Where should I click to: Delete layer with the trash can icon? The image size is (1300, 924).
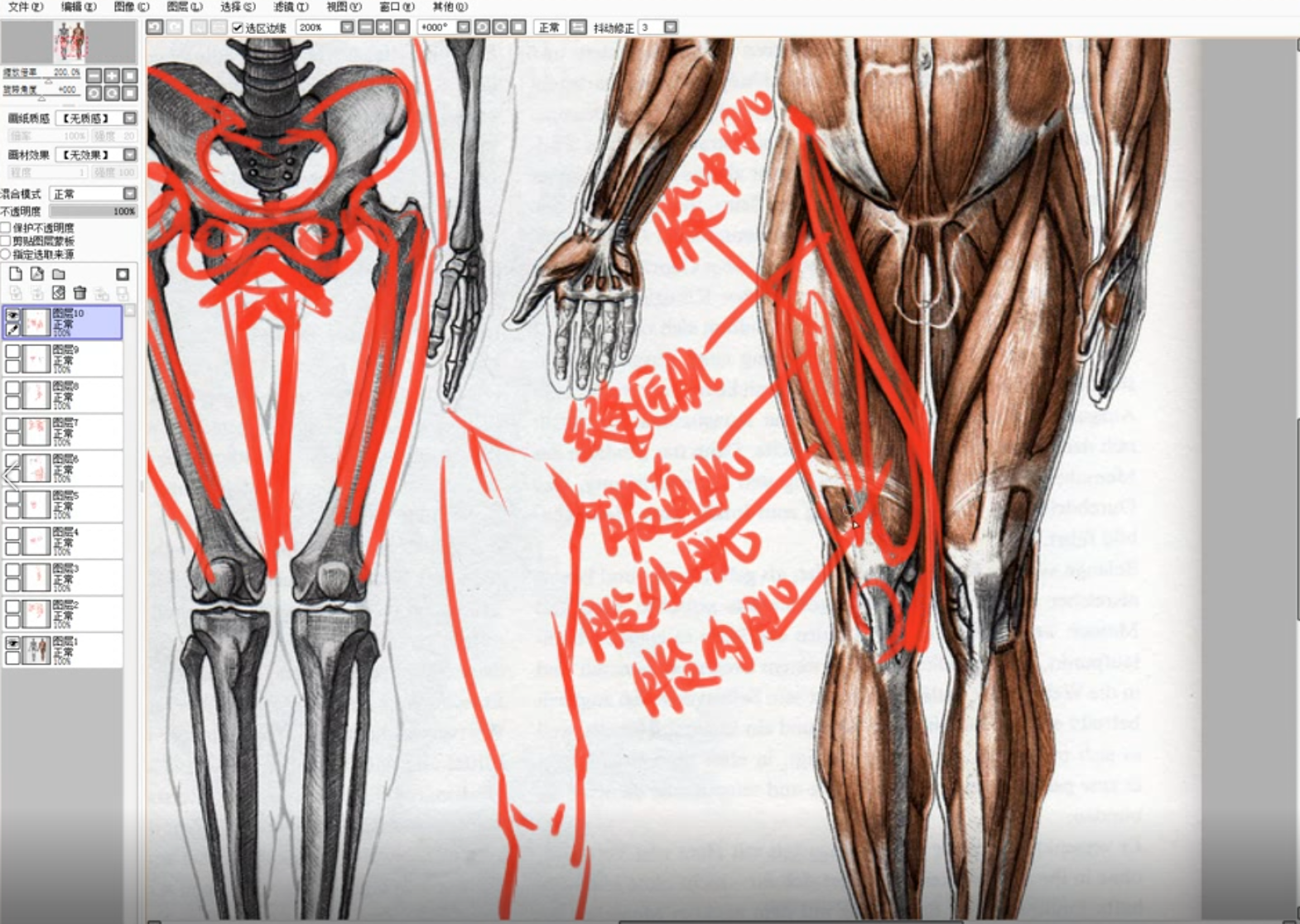point(80,293)
